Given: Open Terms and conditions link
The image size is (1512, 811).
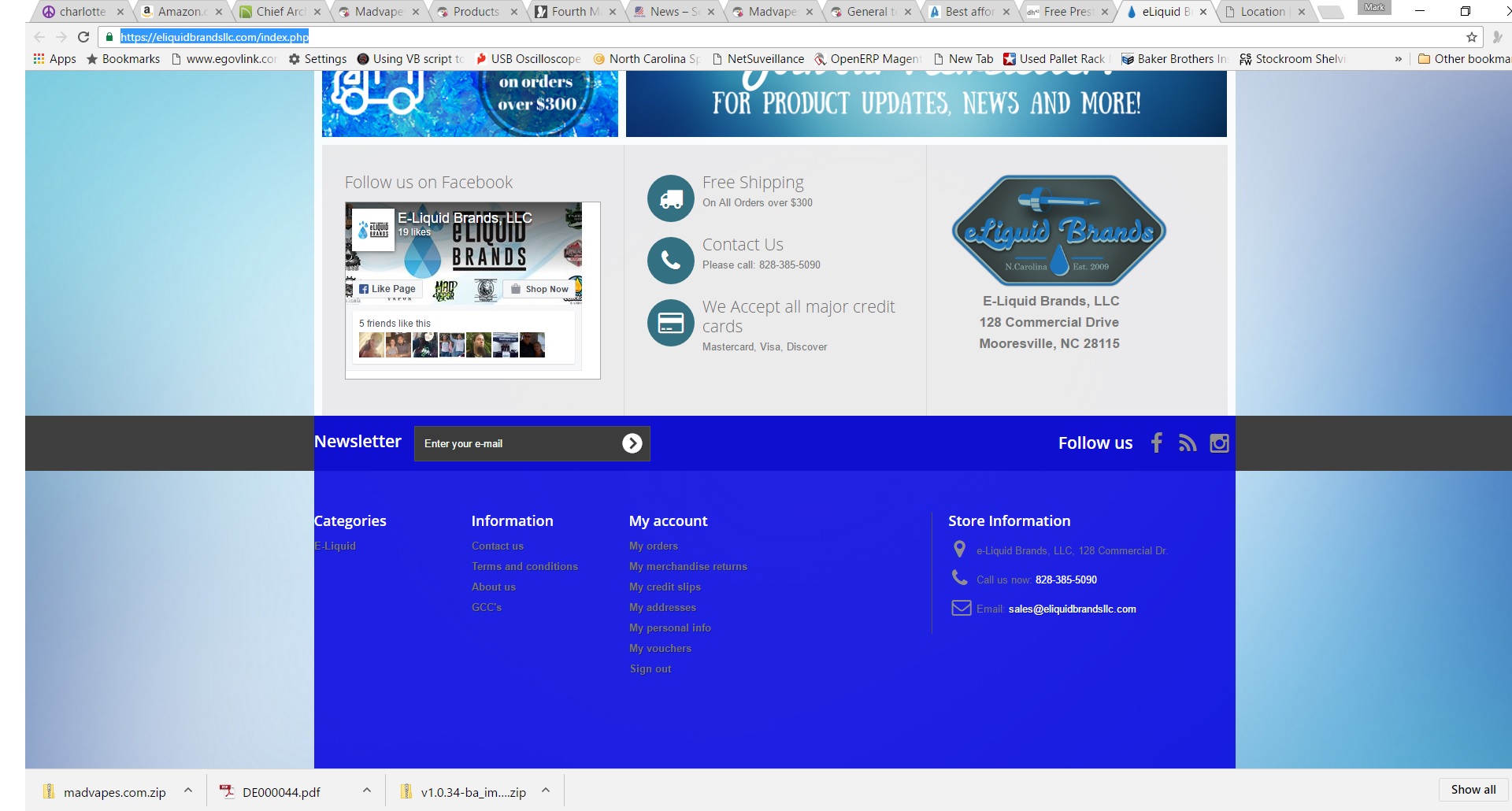Looking at the screenshot, I should (x=524, y=566).
